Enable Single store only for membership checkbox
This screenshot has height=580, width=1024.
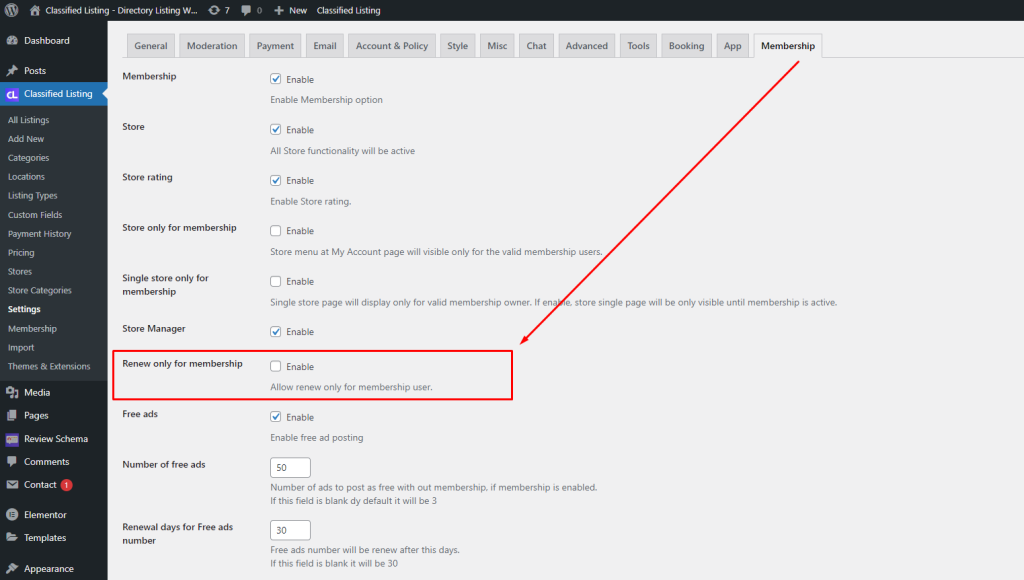[276, 282]
